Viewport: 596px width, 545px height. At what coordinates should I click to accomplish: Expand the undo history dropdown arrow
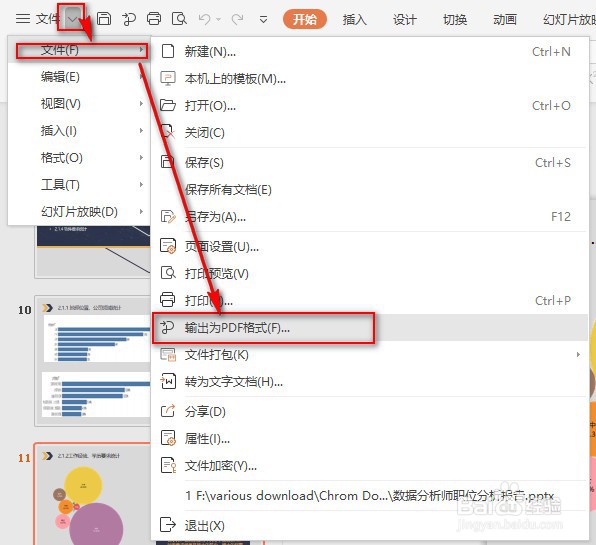pos(219,19)
